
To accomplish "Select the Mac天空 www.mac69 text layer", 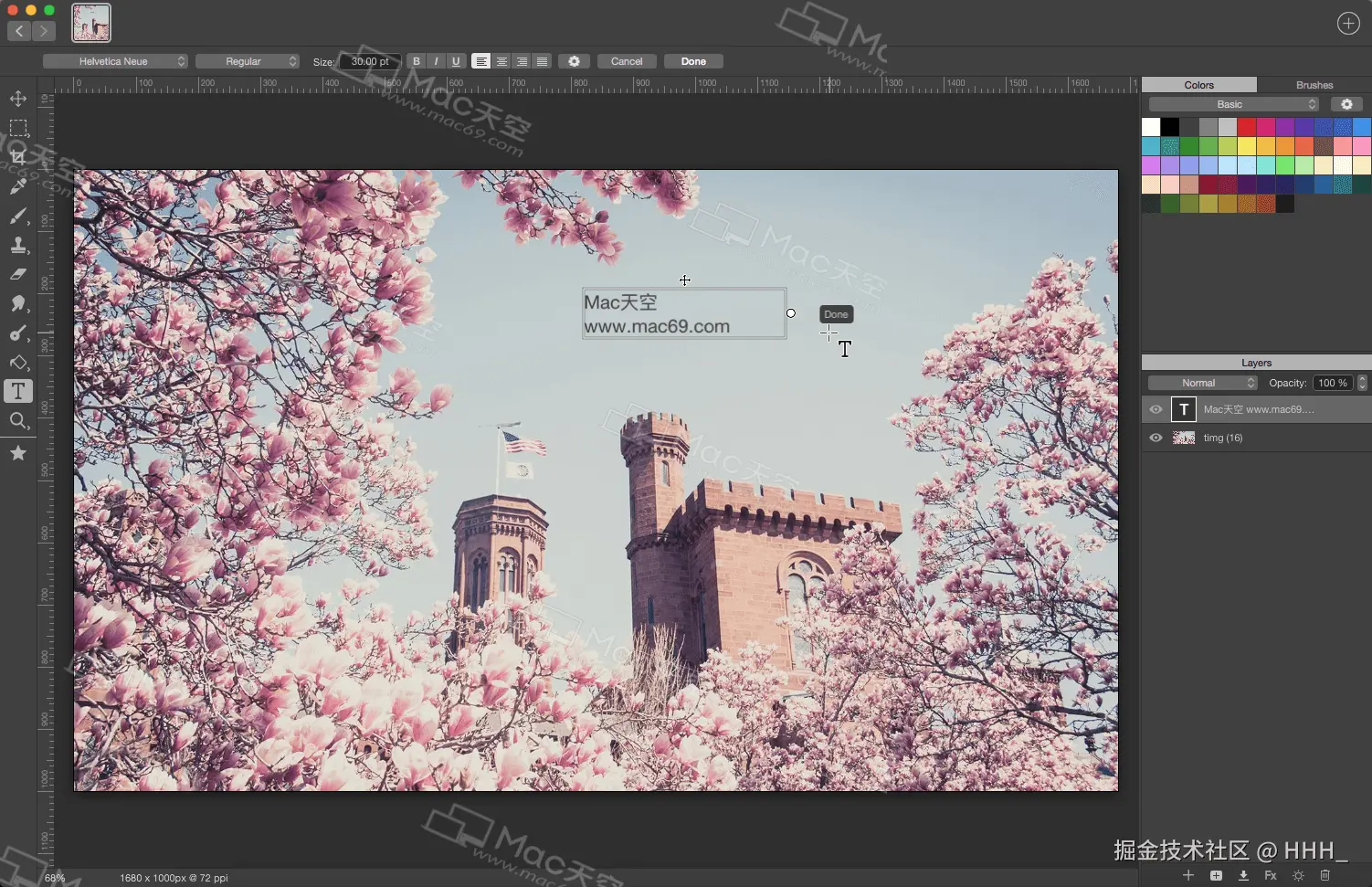I will [1257, 409].
